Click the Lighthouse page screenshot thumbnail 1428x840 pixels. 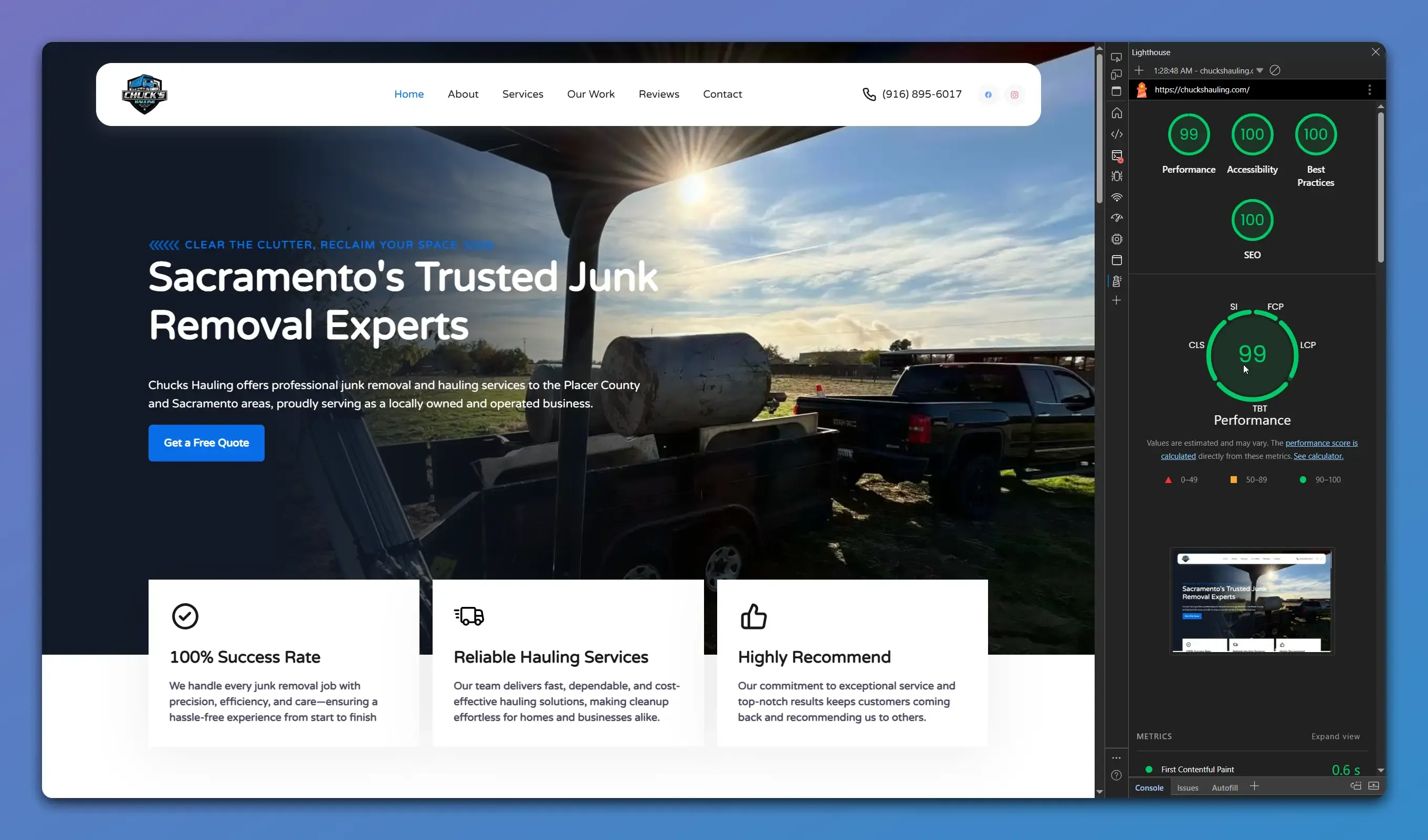pos(1251,601)
